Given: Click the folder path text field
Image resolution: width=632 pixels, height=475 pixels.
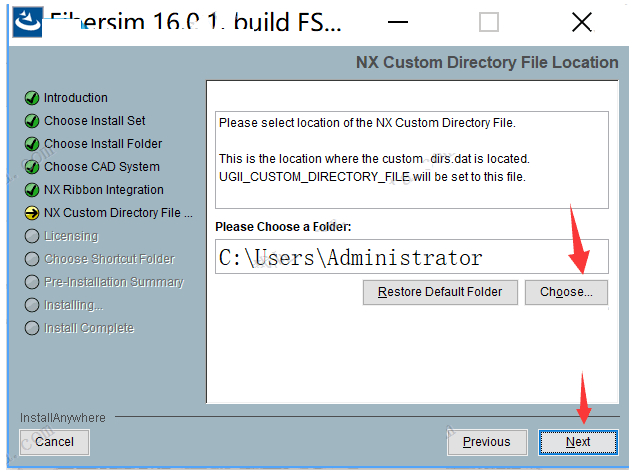Looking at the screenshot, I should pos(412,257).
